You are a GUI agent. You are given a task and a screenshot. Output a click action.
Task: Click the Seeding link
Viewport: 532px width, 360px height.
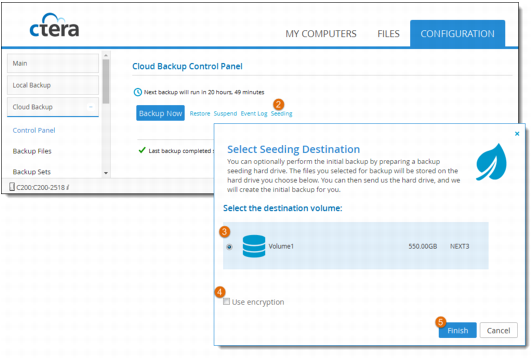click(x=281, y=113)
